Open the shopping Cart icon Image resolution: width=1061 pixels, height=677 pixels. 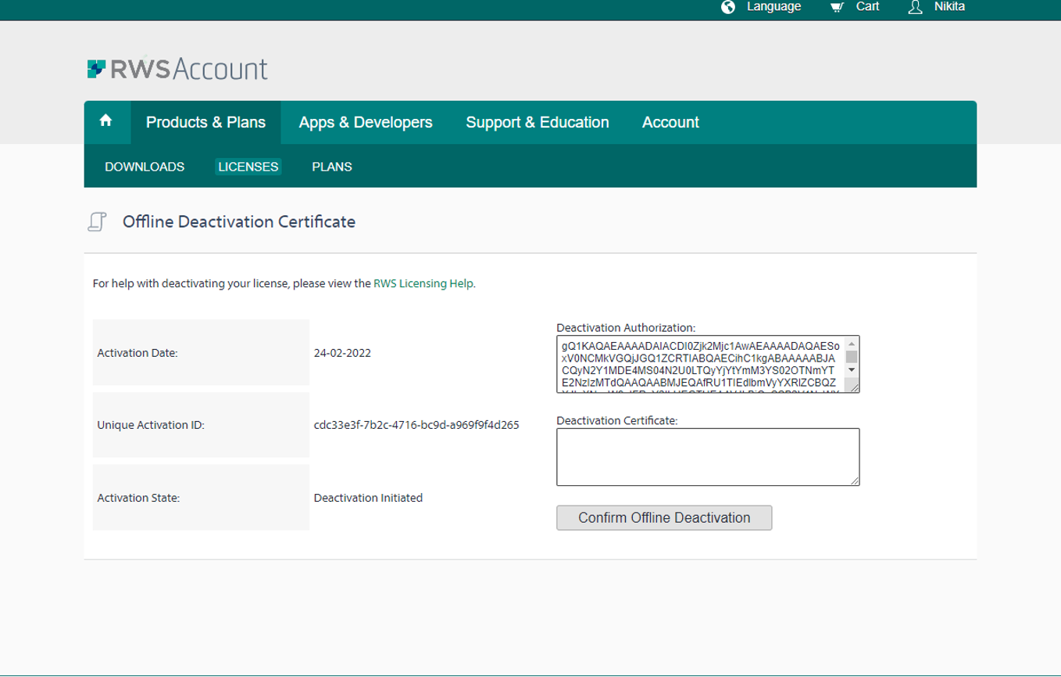coord(836,7)
